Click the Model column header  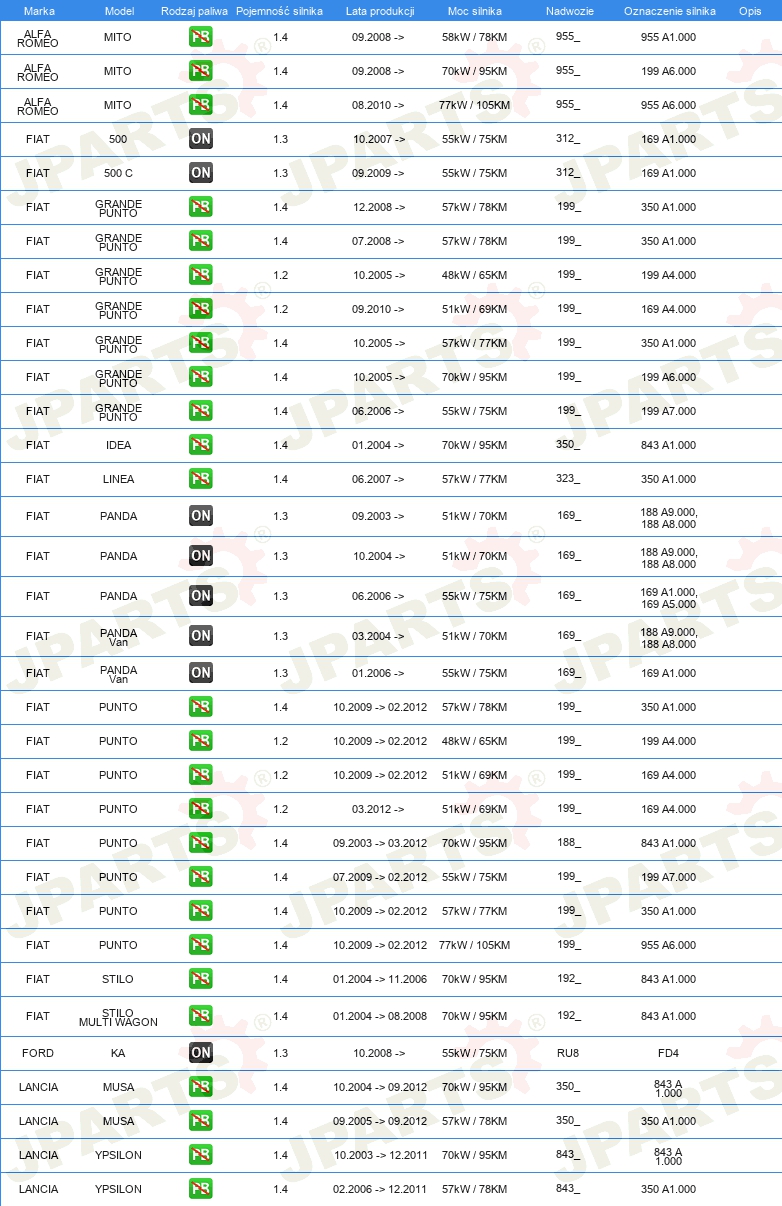point(120,11)
